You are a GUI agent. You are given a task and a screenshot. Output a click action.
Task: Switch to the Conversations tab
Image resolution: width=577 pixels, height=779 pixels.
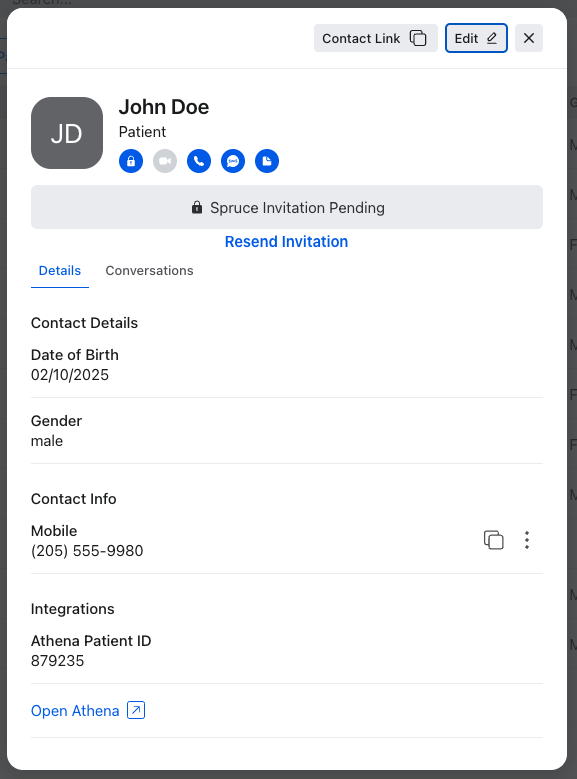[x=149, y=271]
